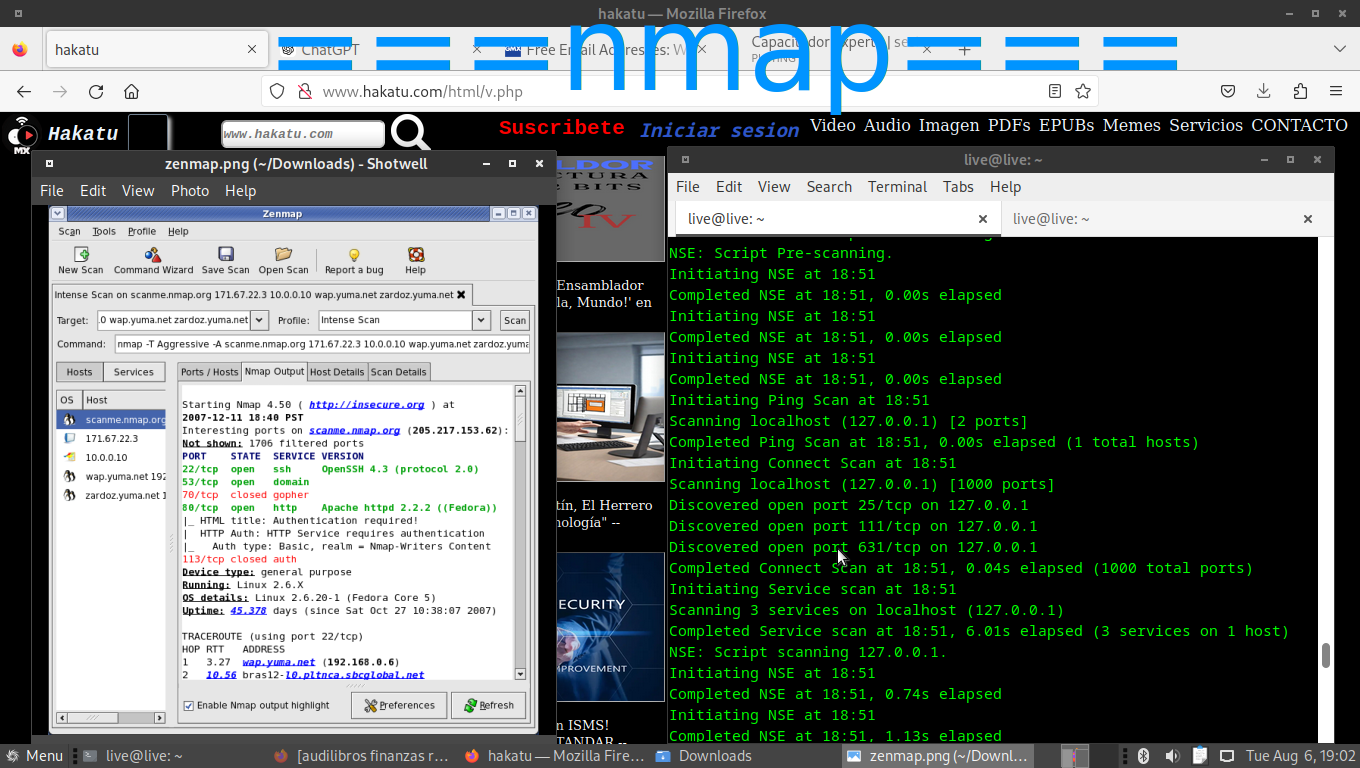Screen dimensions: 1360x768
Task: Open the Terminal menu in terminal window
Action: (x=897, y=187)
